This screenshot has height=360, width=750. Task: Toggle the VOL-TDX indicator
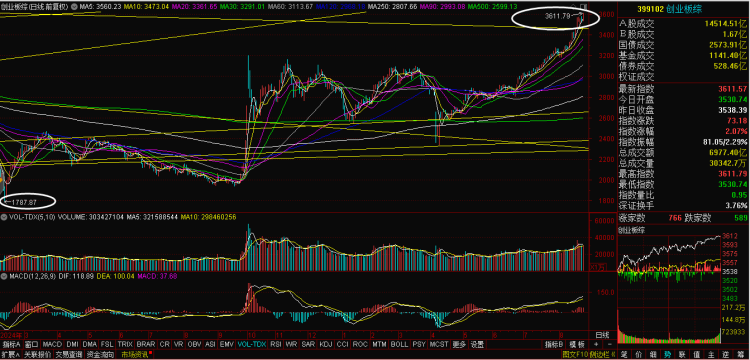252,344
